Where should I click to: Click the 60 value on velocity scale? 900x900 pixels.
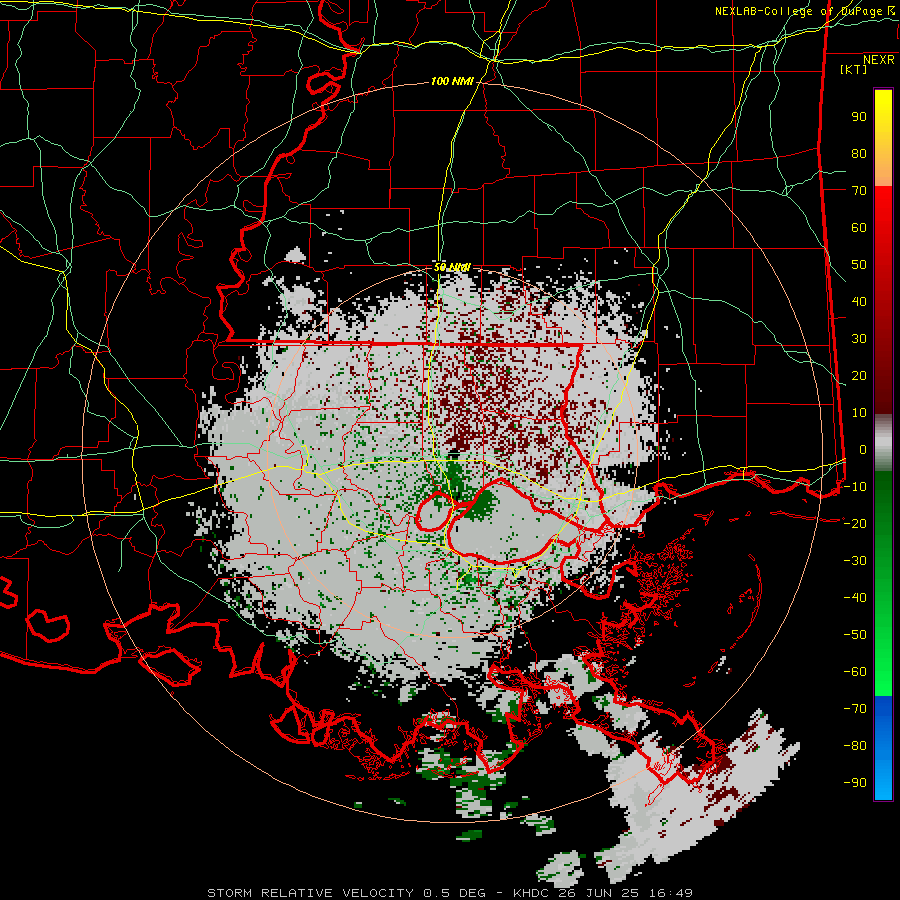[859, 227]
